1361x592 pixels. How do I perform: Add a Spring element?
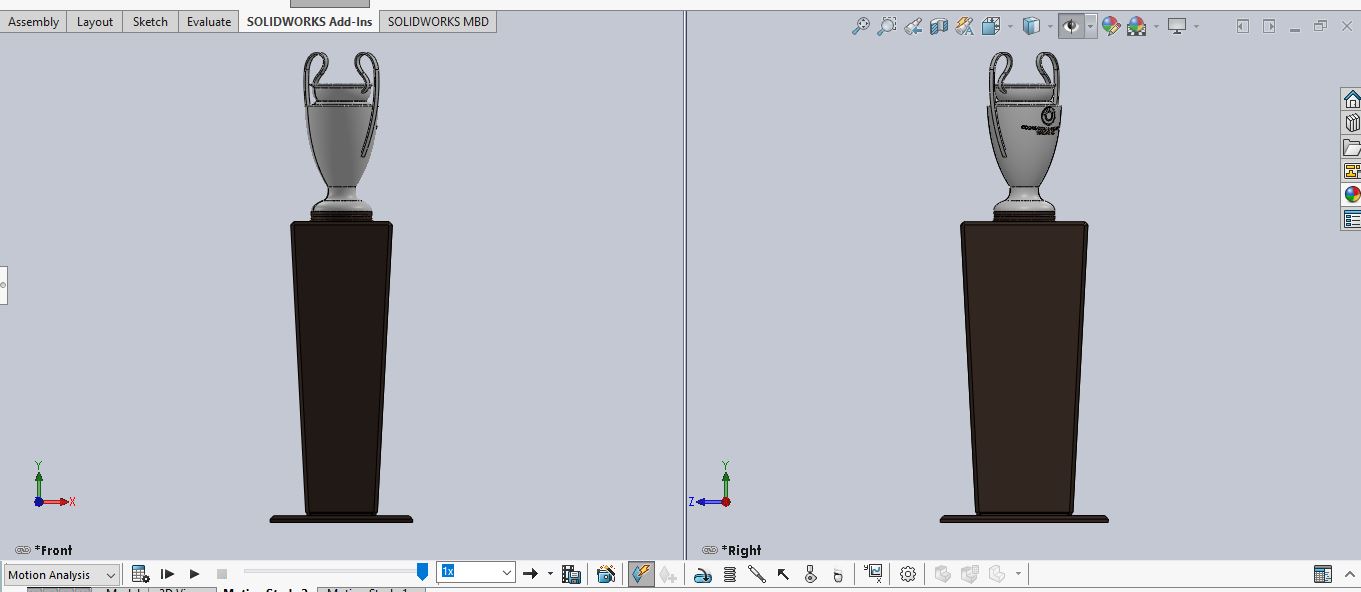point(729,574)
